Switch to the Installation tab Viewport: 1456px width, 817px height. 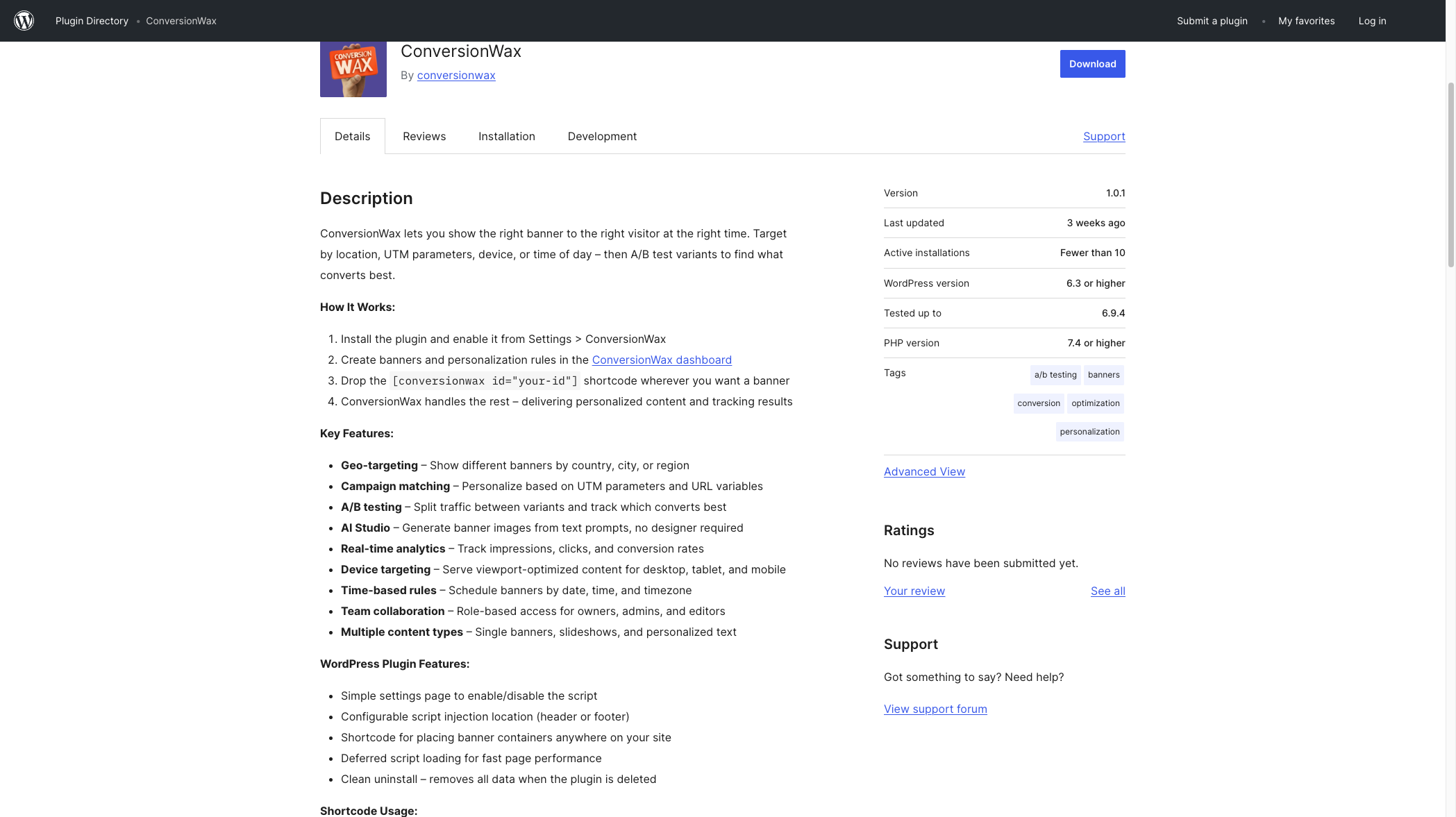506,136
